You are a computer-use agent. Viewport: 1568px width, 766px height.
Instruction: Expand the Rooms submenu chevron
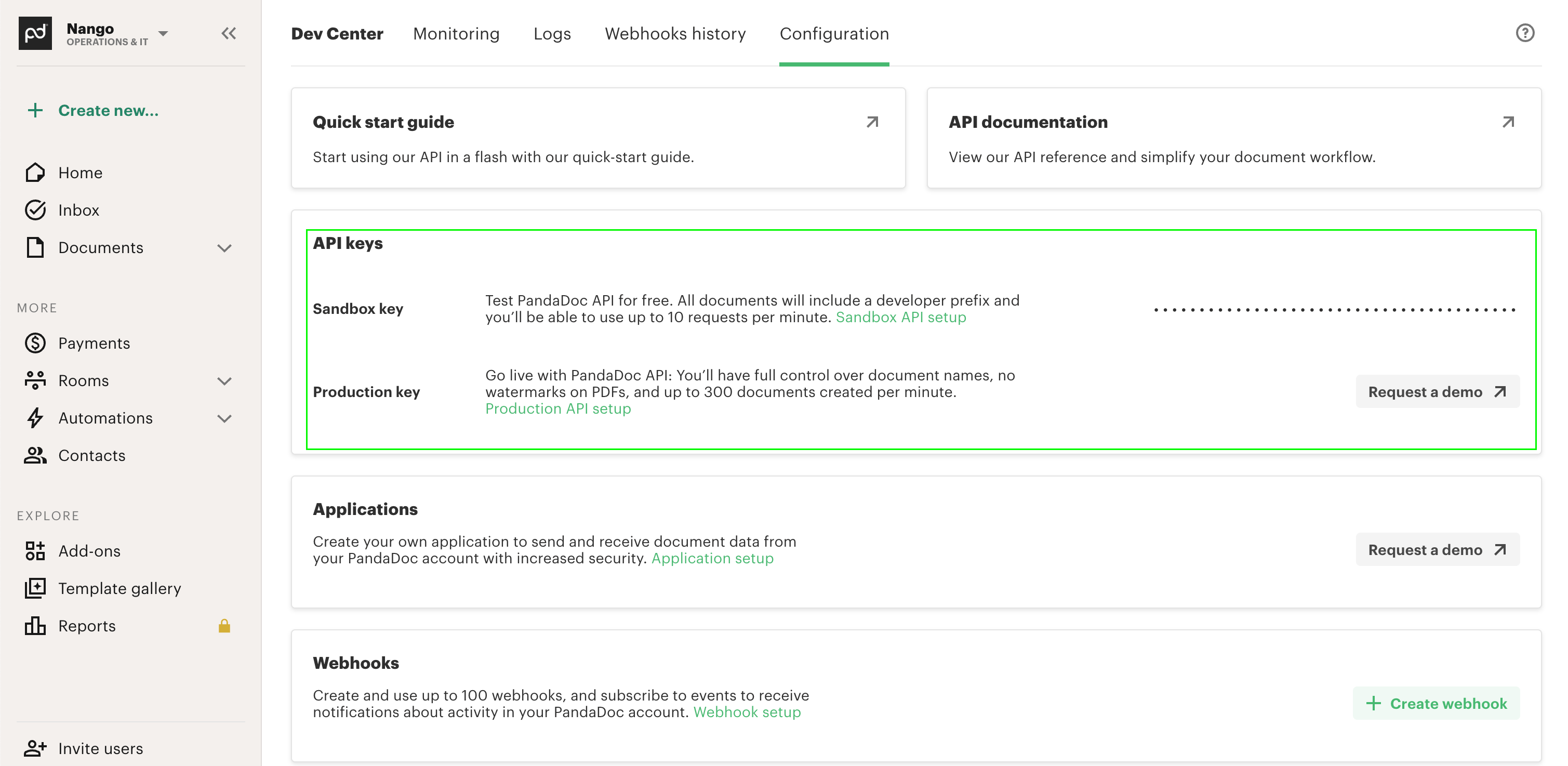coord(224,381)
